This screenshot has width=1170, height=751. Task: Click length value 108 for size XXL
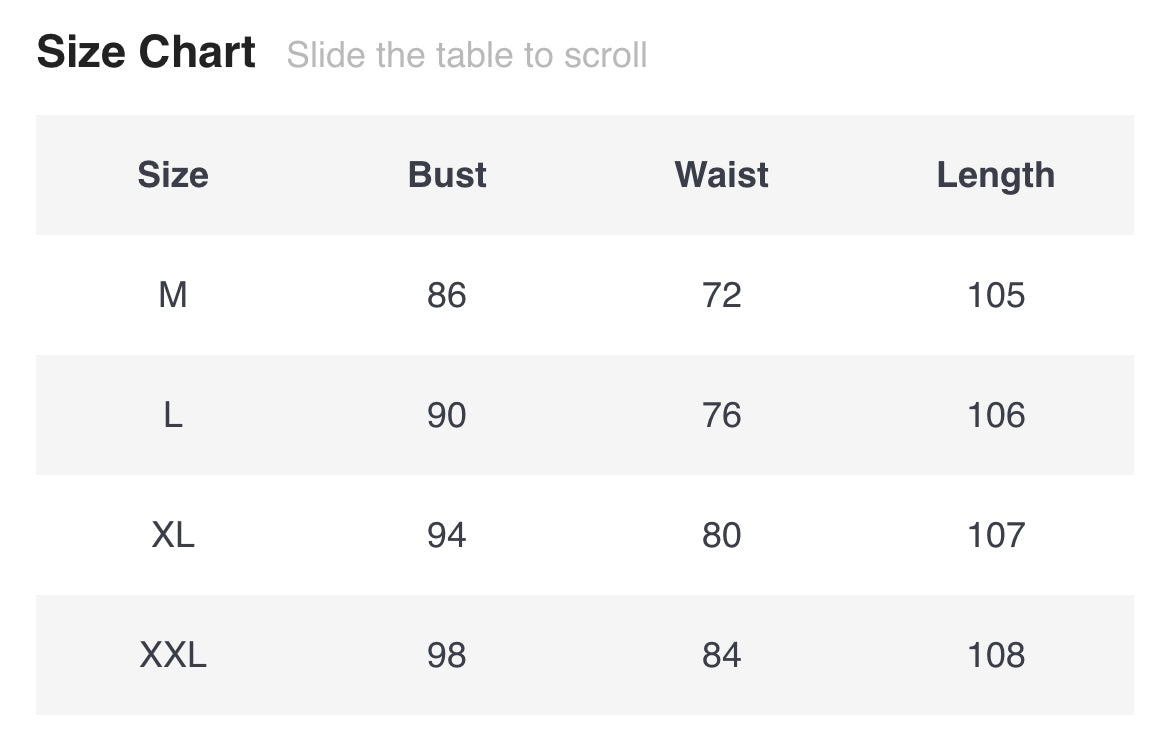tap(996, 655)
